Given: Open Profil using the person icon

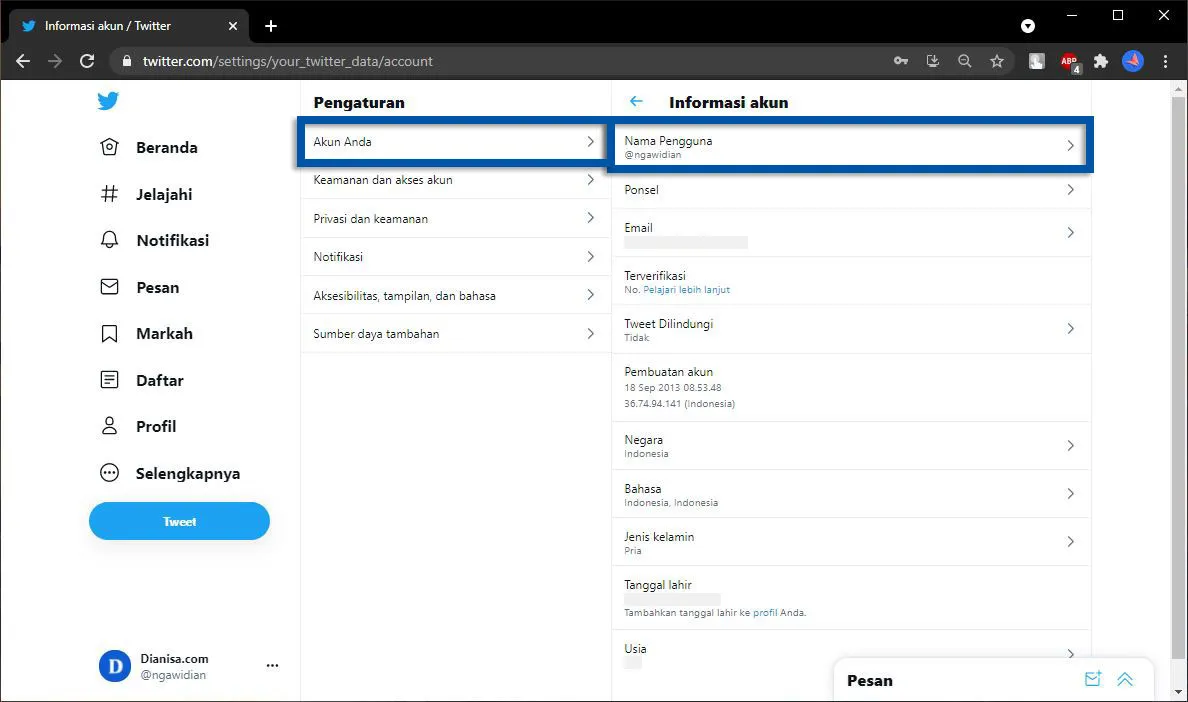Looking at the screenshot, I should click(x=108, y=426).
